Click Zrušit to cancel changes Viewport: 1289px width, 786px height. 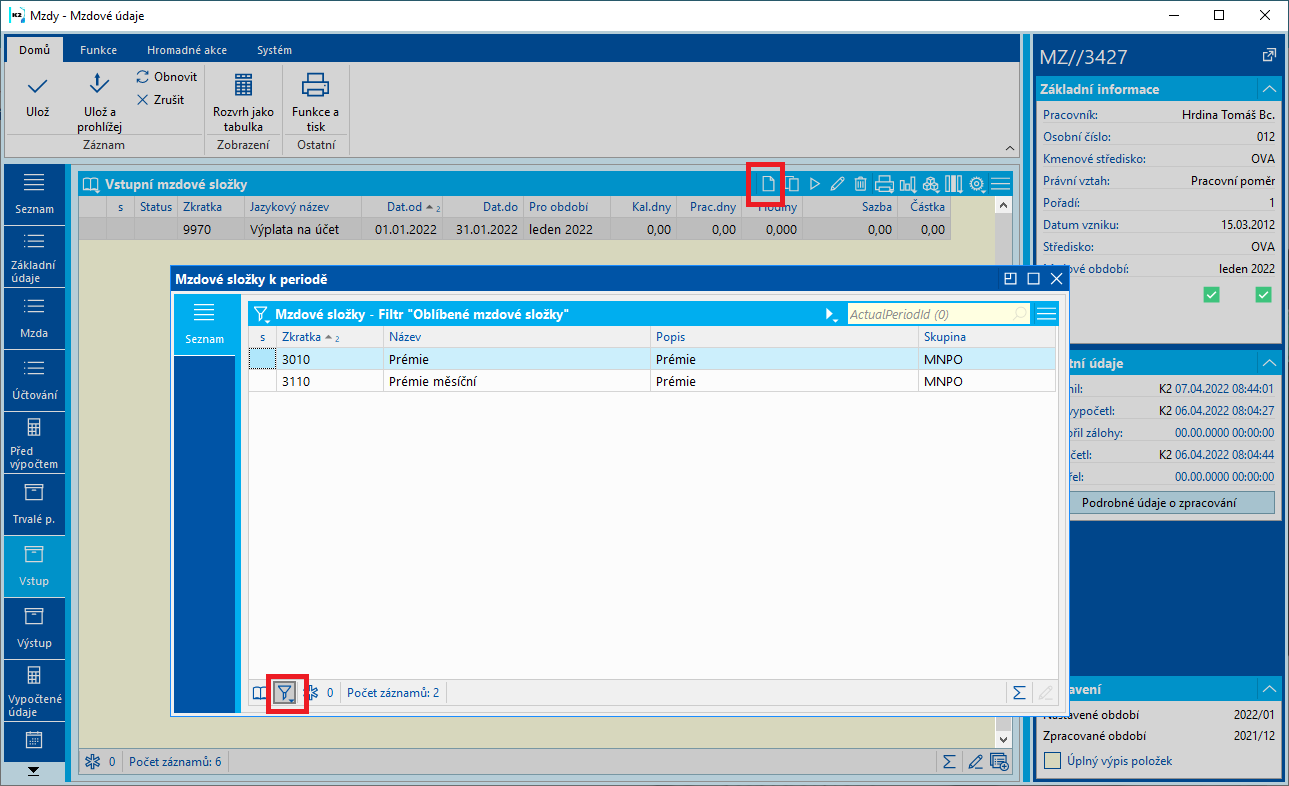[x=160, y=100]
